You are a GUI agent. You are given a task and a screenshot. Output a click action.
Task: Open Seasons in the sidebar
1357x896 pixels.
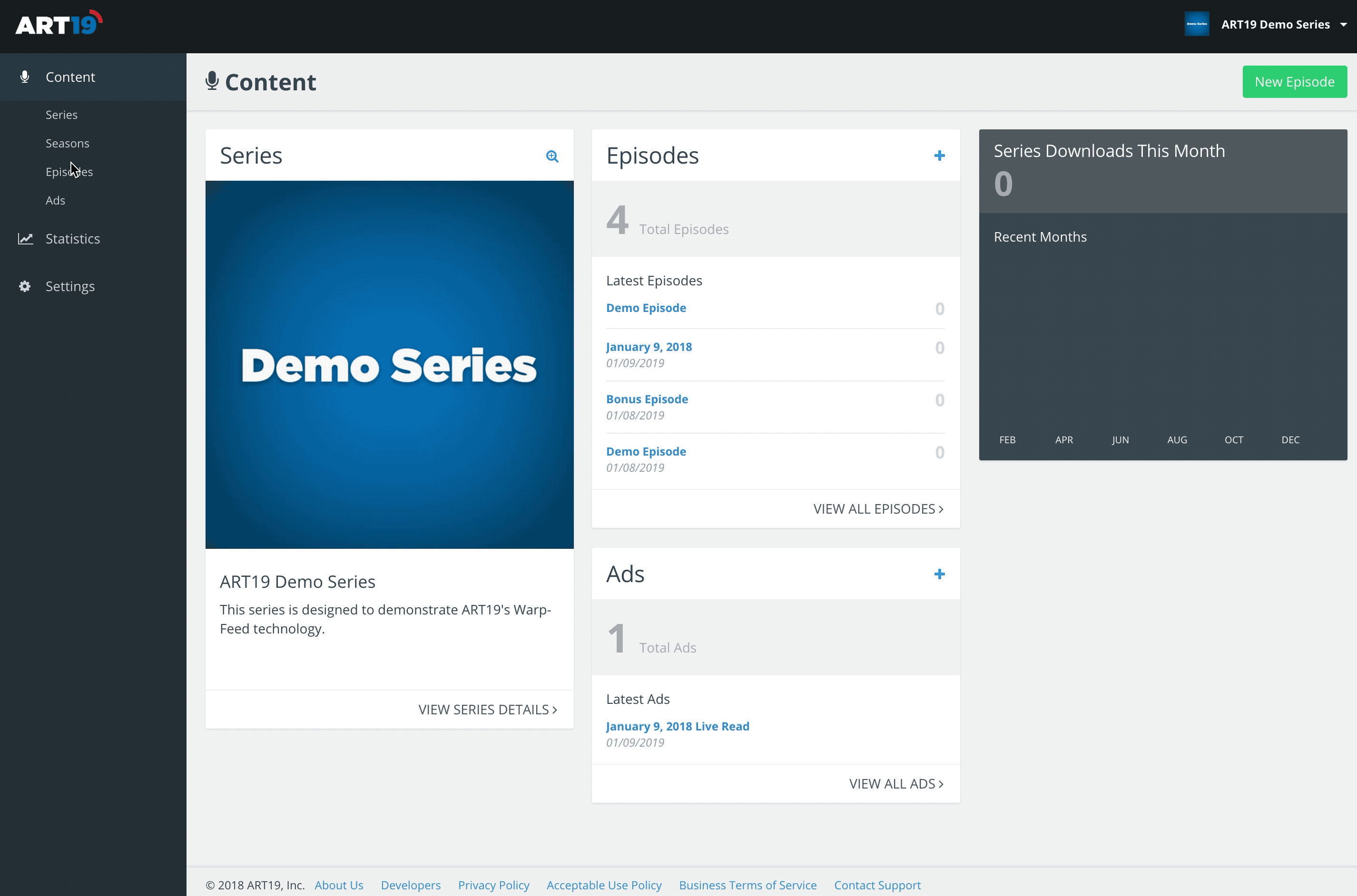tap(68, 143)
